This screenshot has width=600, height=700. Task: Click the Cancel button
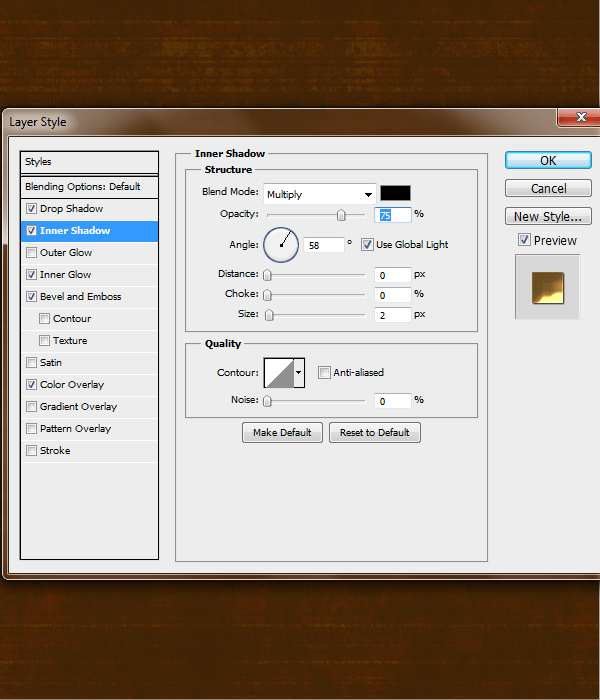click(548, 188)
